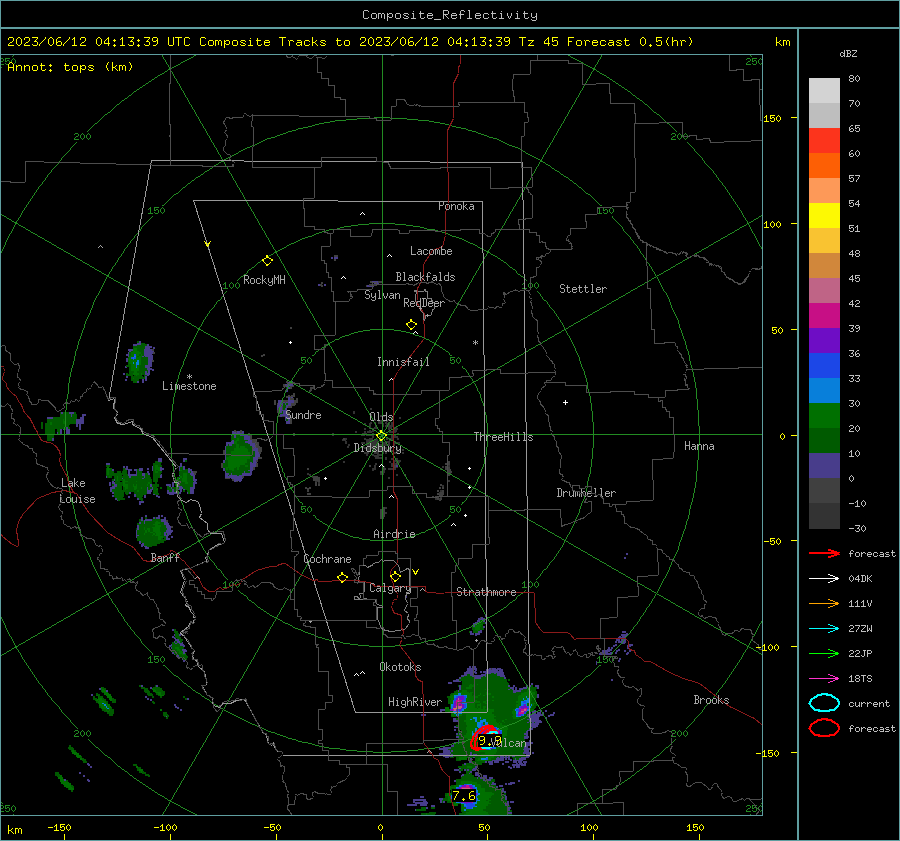Click the yellow swatch between 54 and 51 dBZ
This screenshot has height=841, width=900.
(824, 216)
